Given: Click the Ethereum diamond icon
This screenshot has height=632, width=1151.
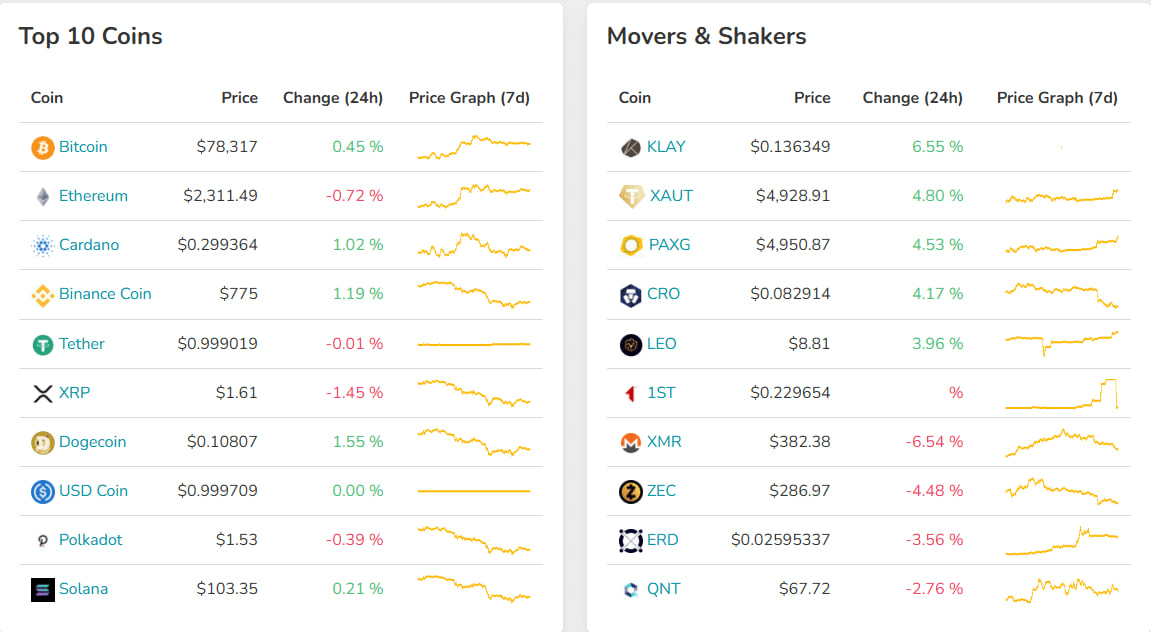Looking at the screenshot, I should click(43, 197).
